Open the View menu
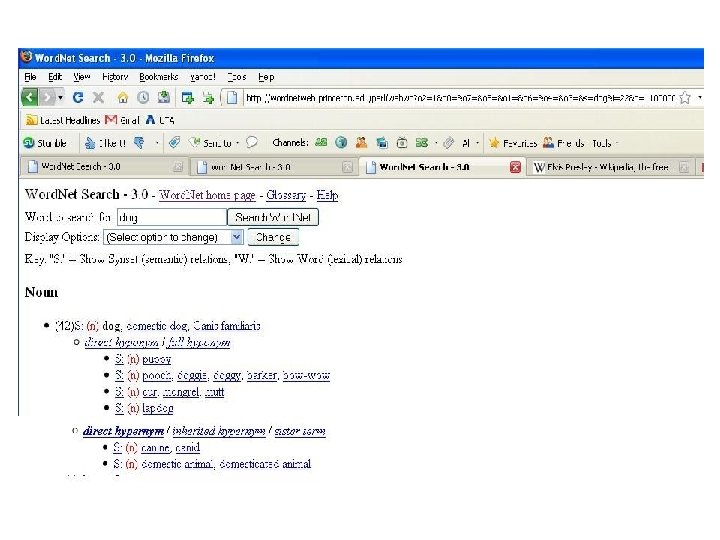This screenshot has height=540, width=720. click(82, 77)
